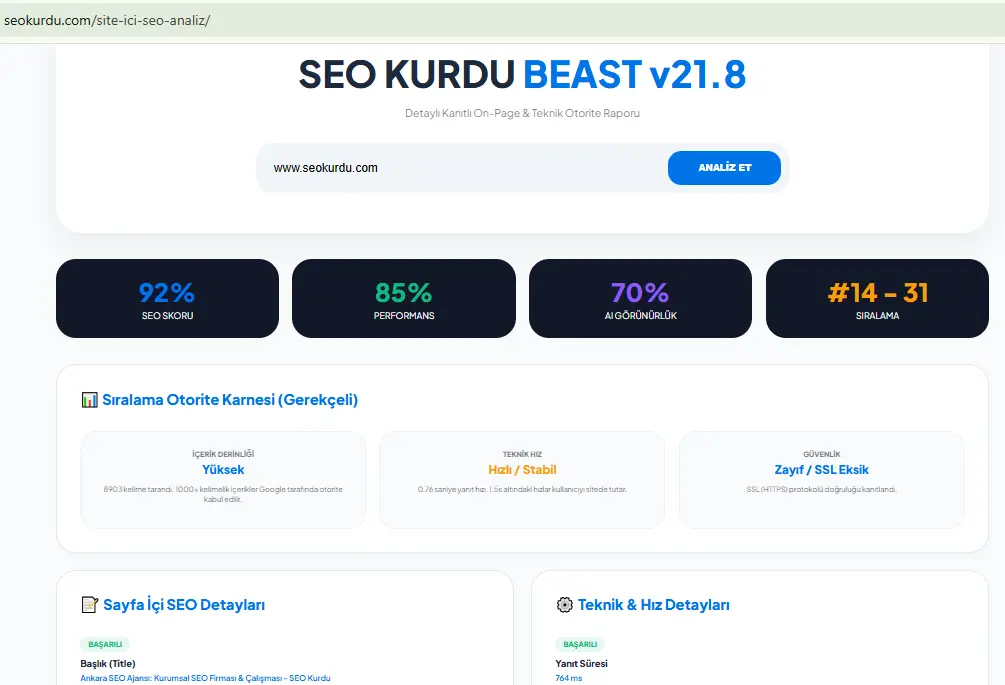The height and width of the screenshot is (685, 1005).
Task: Click the bar chart icon beside Sıralama Otorite Karnesi
Action: click(90, 400)
